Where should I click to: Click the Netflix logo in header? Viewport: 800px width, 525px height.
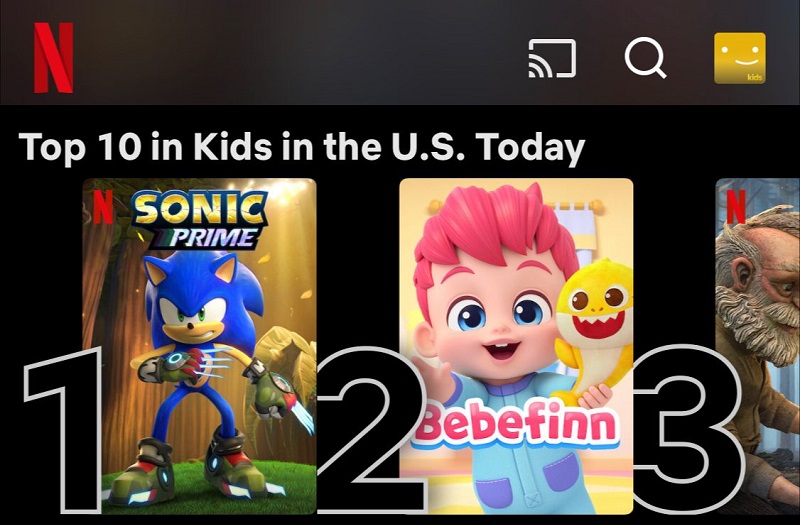pyautogui.click(x=54, y=58)
